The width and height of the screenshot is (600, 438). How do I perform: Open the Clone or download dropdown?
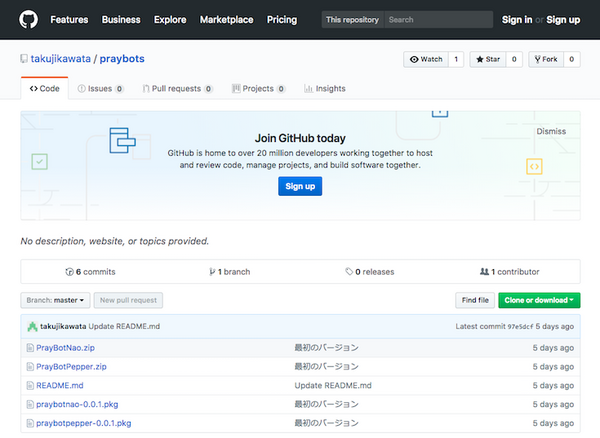[539, 300]
